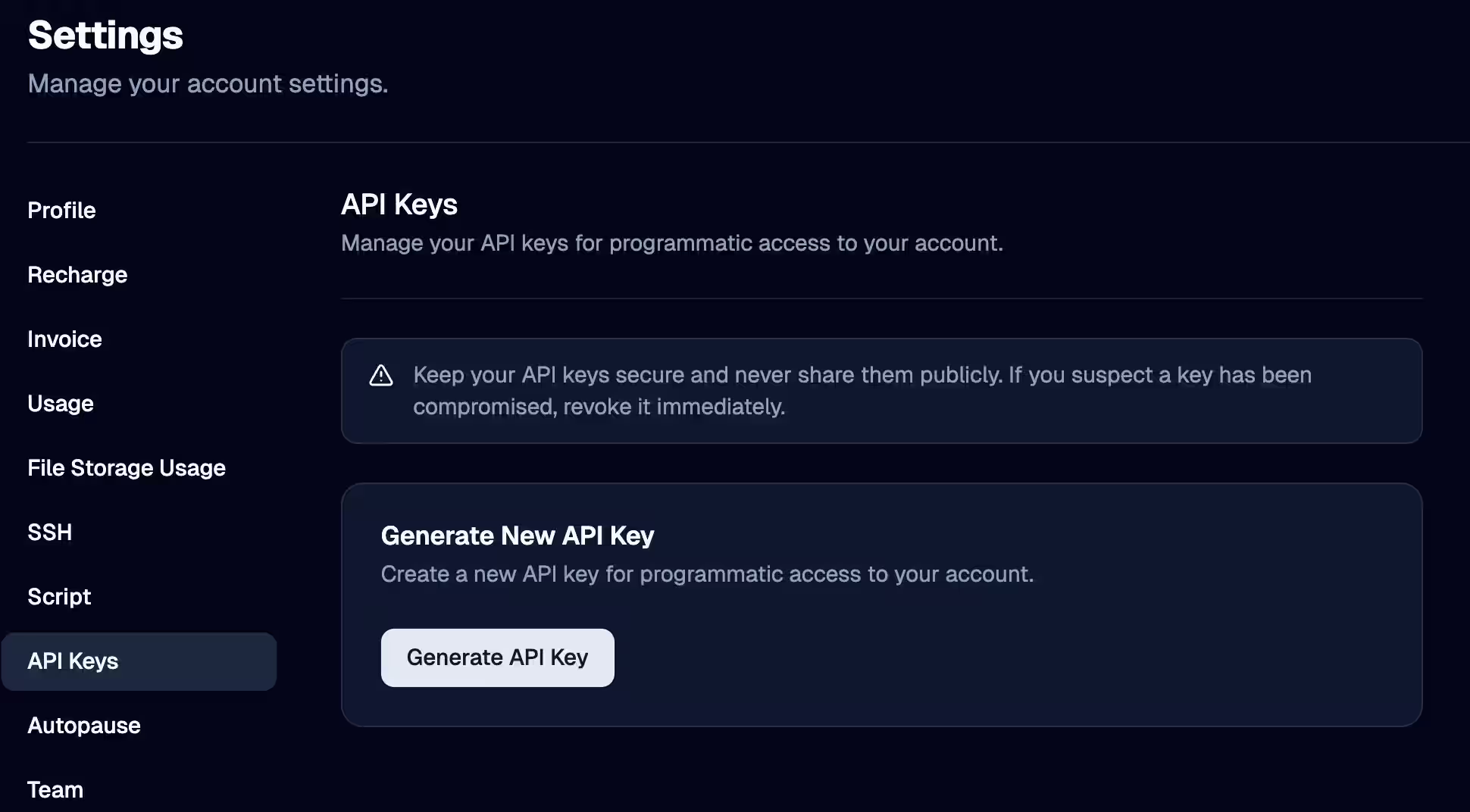Screen dimensions: 1470x812
Task: Click the warning triangle icon
Action: pos(380,375)
